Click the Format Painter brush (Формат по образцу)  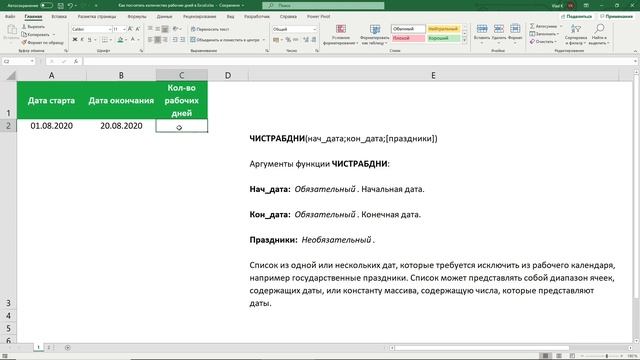(24, 42)
